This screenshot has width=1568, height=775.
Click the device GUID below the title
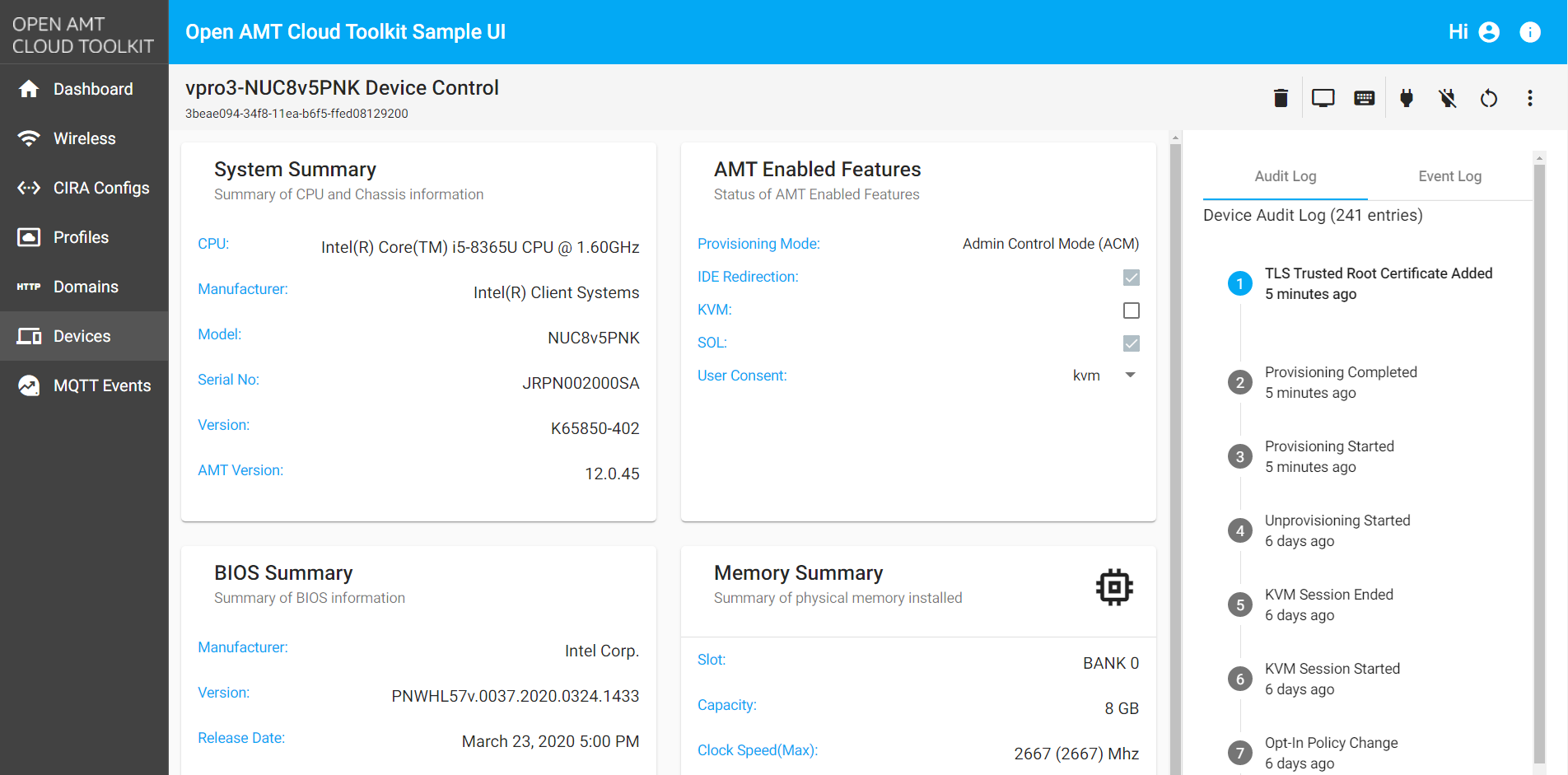tap(296, 114)
